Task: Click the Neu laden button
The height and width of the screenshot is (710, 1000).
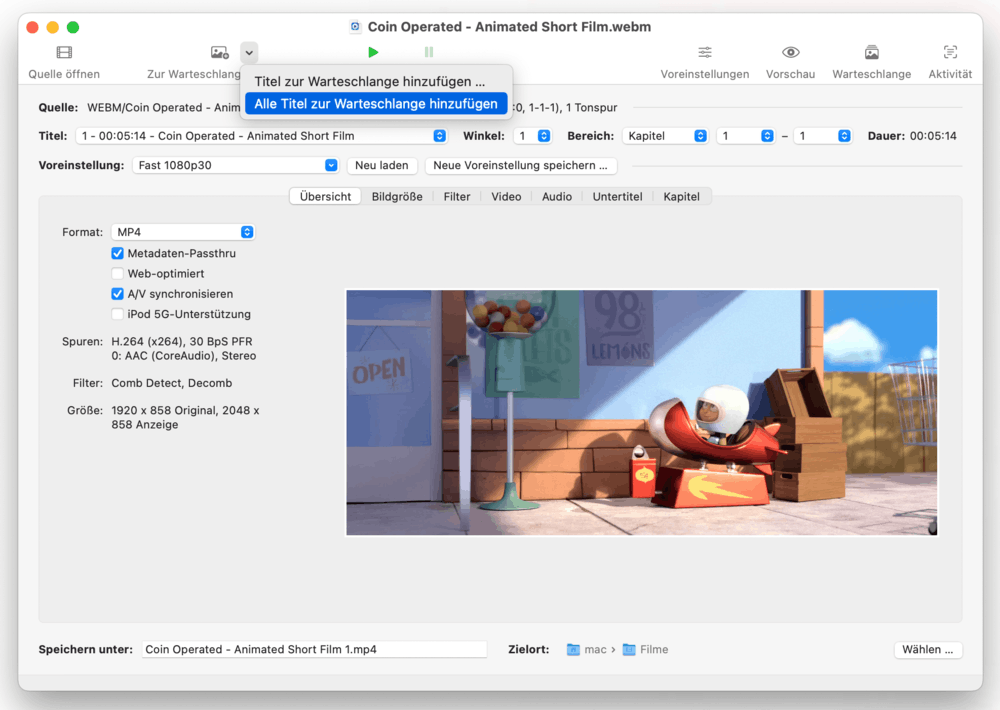Action: click(381, 166)
